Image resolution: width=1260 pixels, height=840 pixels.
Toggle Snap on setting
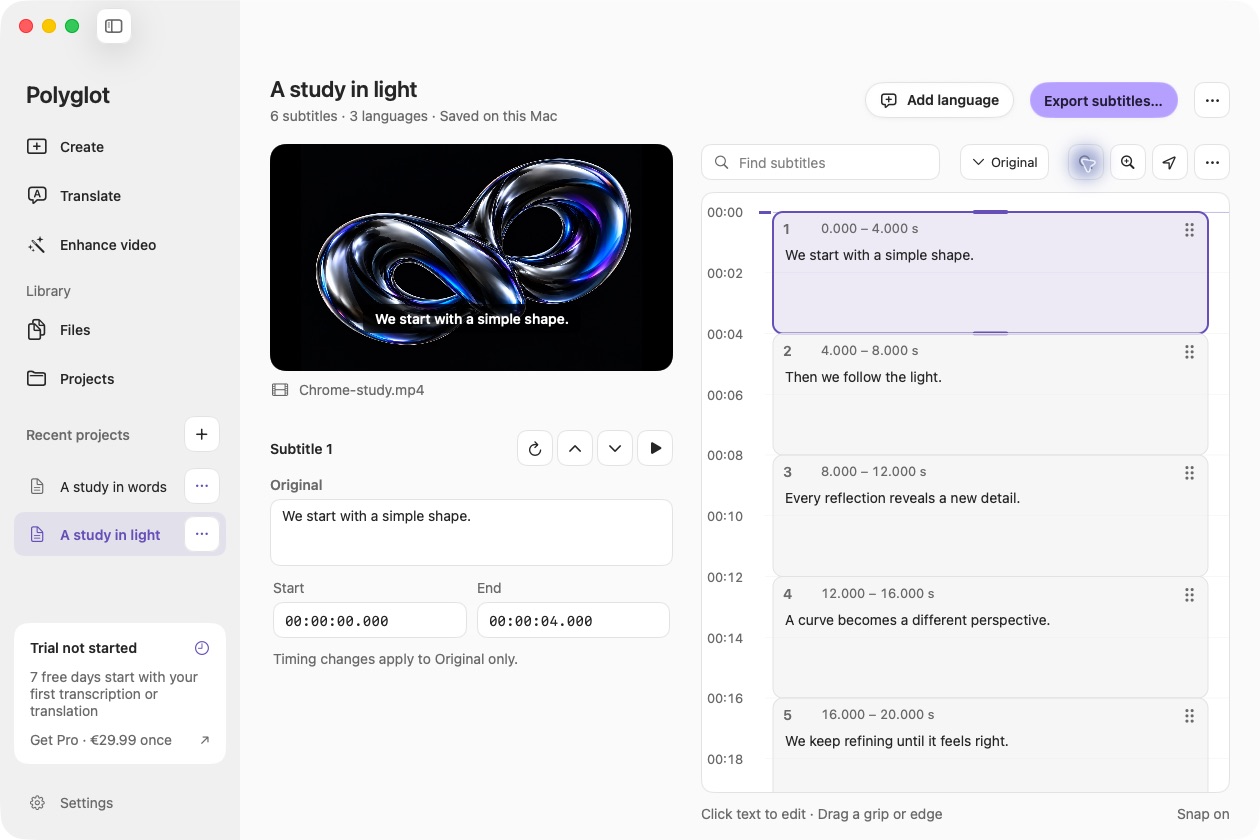pyautogui.click(x=1203, y=814)
